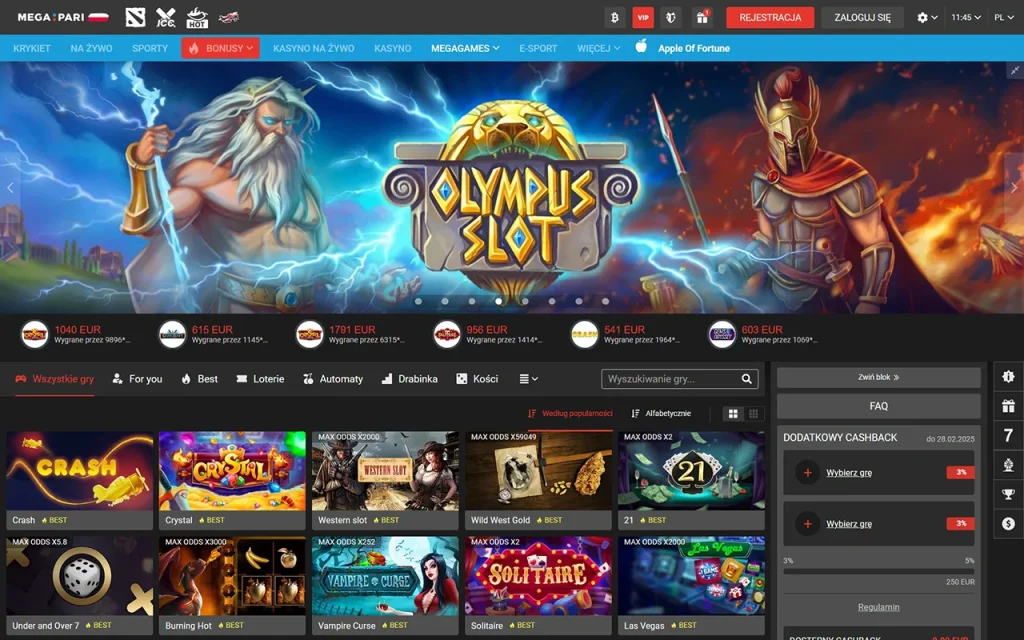Expand the BONUSY dropdown
The height and width of the screenshot is (640, 1024).
221,48
